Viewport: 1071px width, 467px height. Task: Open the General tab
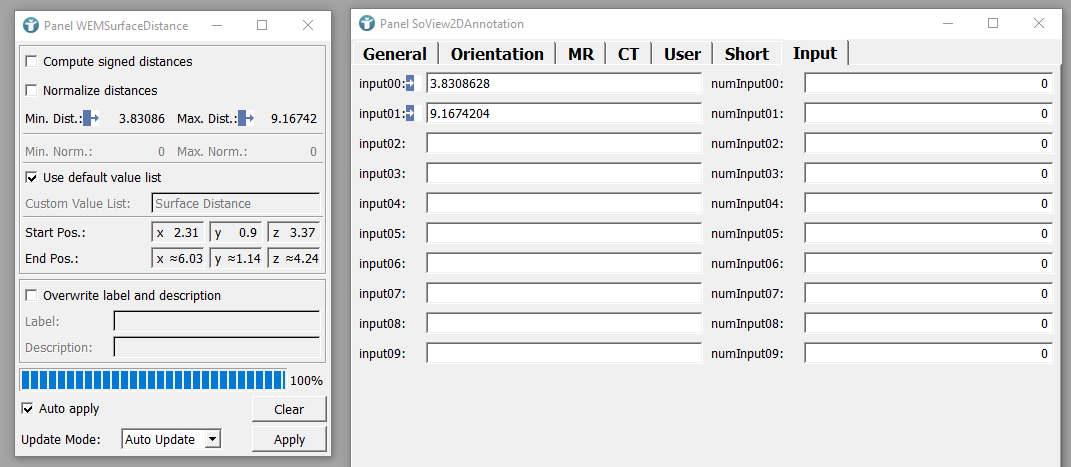coord(394,54)
